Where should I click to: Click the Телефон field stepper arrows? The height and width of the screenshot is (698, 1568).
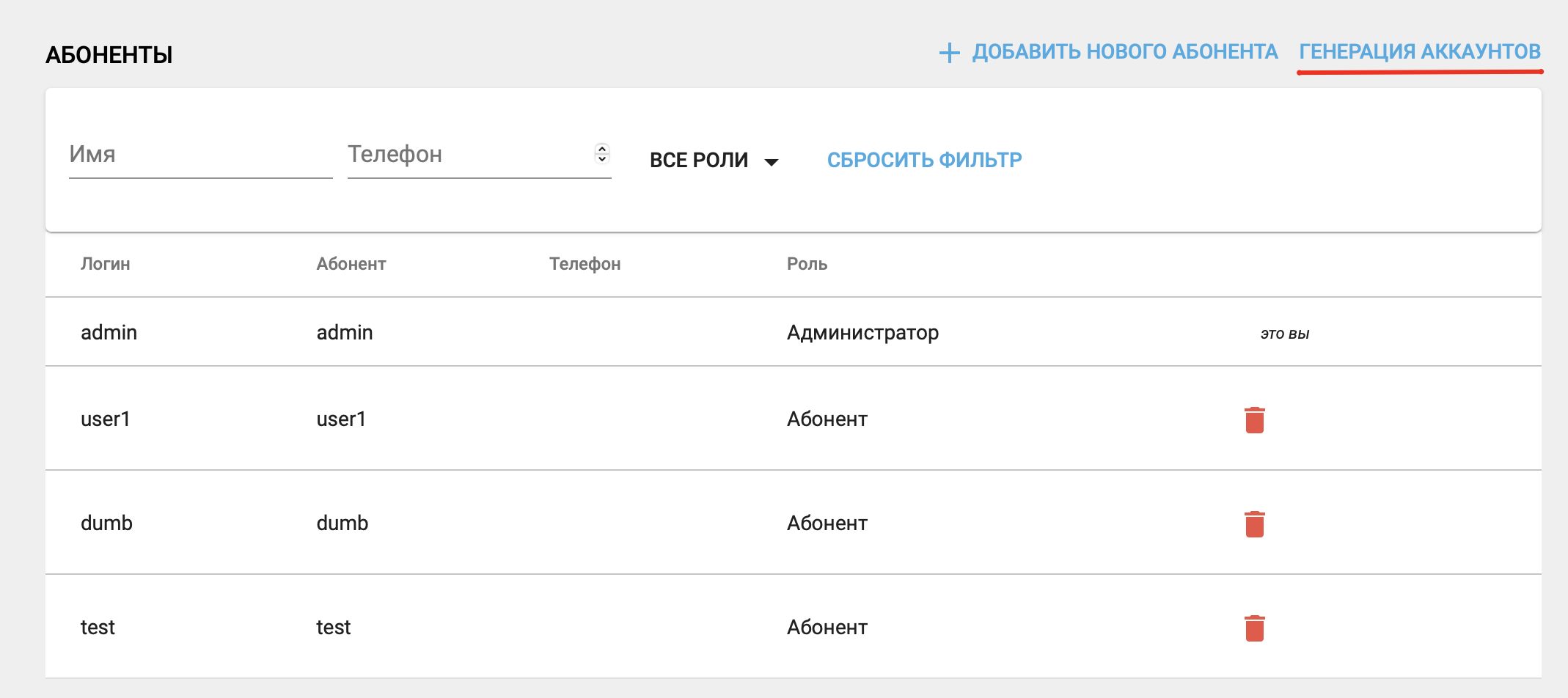point(602,153)
